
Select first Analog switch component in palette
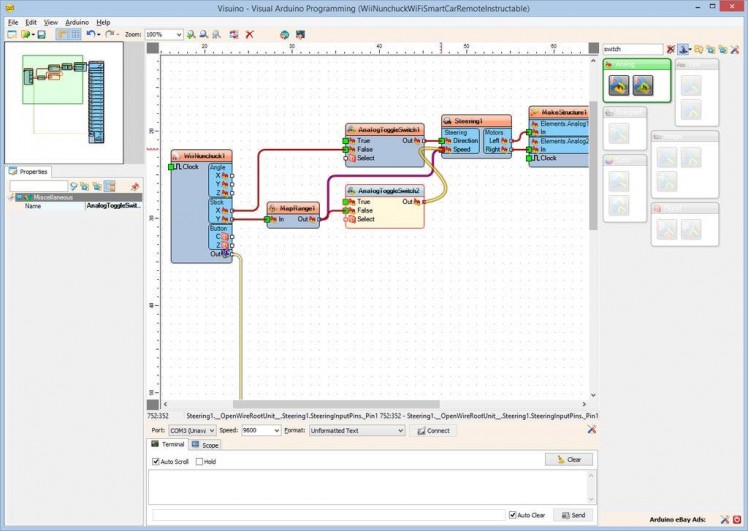click(x=619, y=85)
